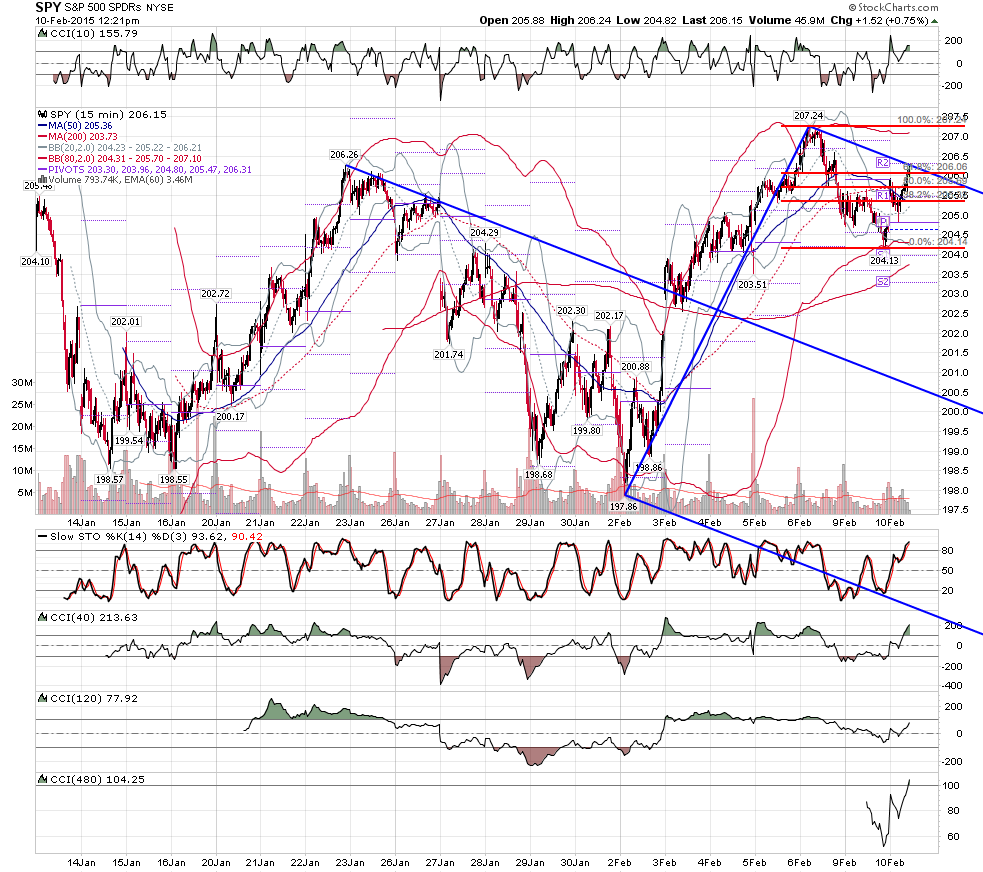The height and width of the screenshot is (872, 983).
Task: Click the 204.29 price label
Action: [x=484, y=233]
